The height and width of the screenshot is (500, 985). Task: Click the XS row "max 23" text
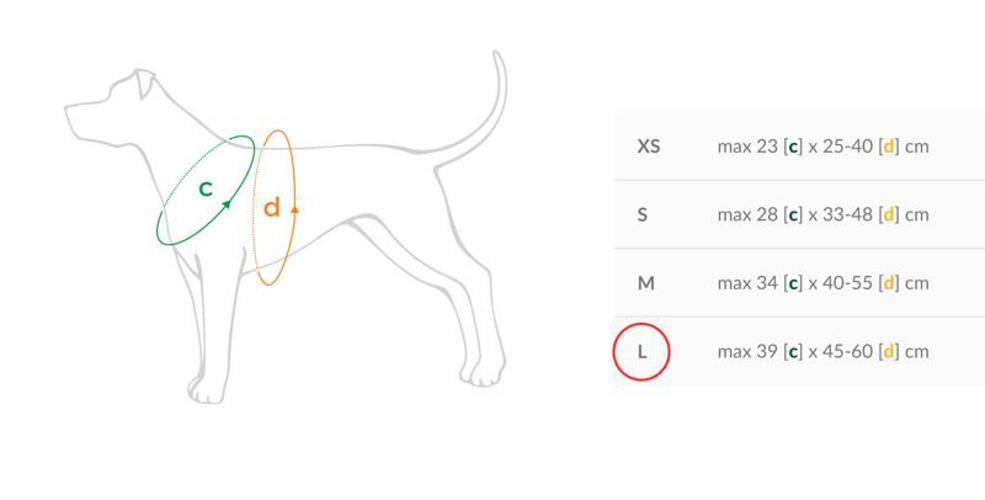(747, 146)
